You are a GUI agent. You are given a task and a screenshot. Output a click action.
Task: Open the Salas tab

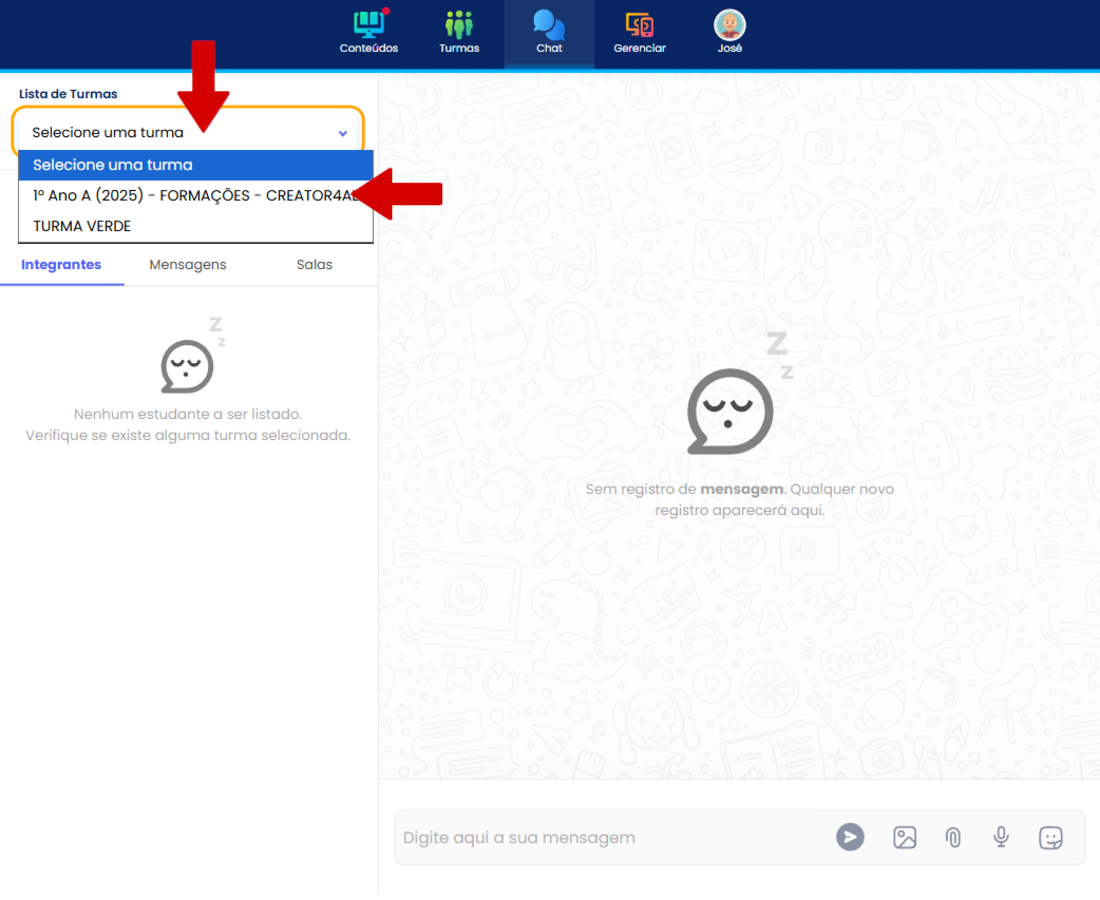pyautogui.click(x=314, y=265)
